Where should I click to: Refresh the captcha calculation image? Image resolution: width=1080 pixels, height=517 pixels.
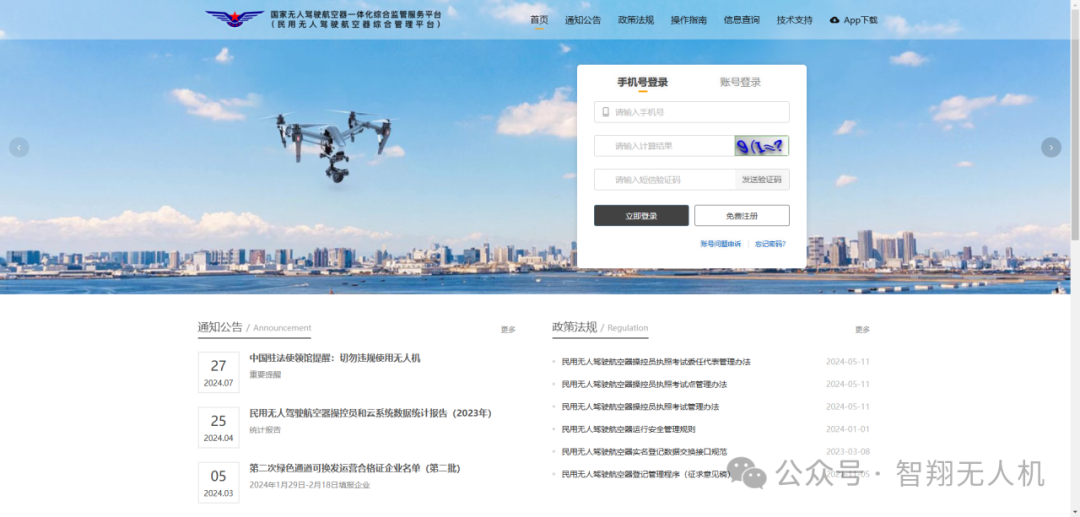[761, 146]
